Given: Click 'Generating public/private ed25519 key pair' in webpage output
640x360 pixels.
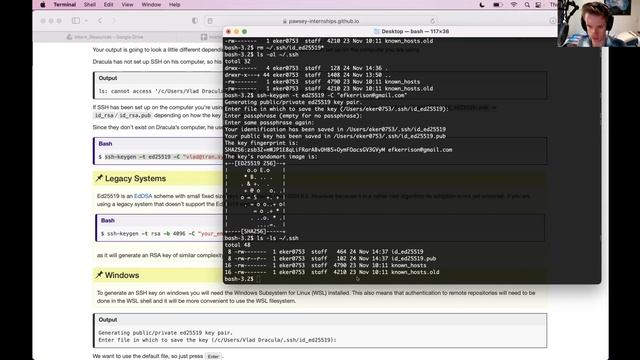Looking at the screenshot, I should [x=165, y=333].
